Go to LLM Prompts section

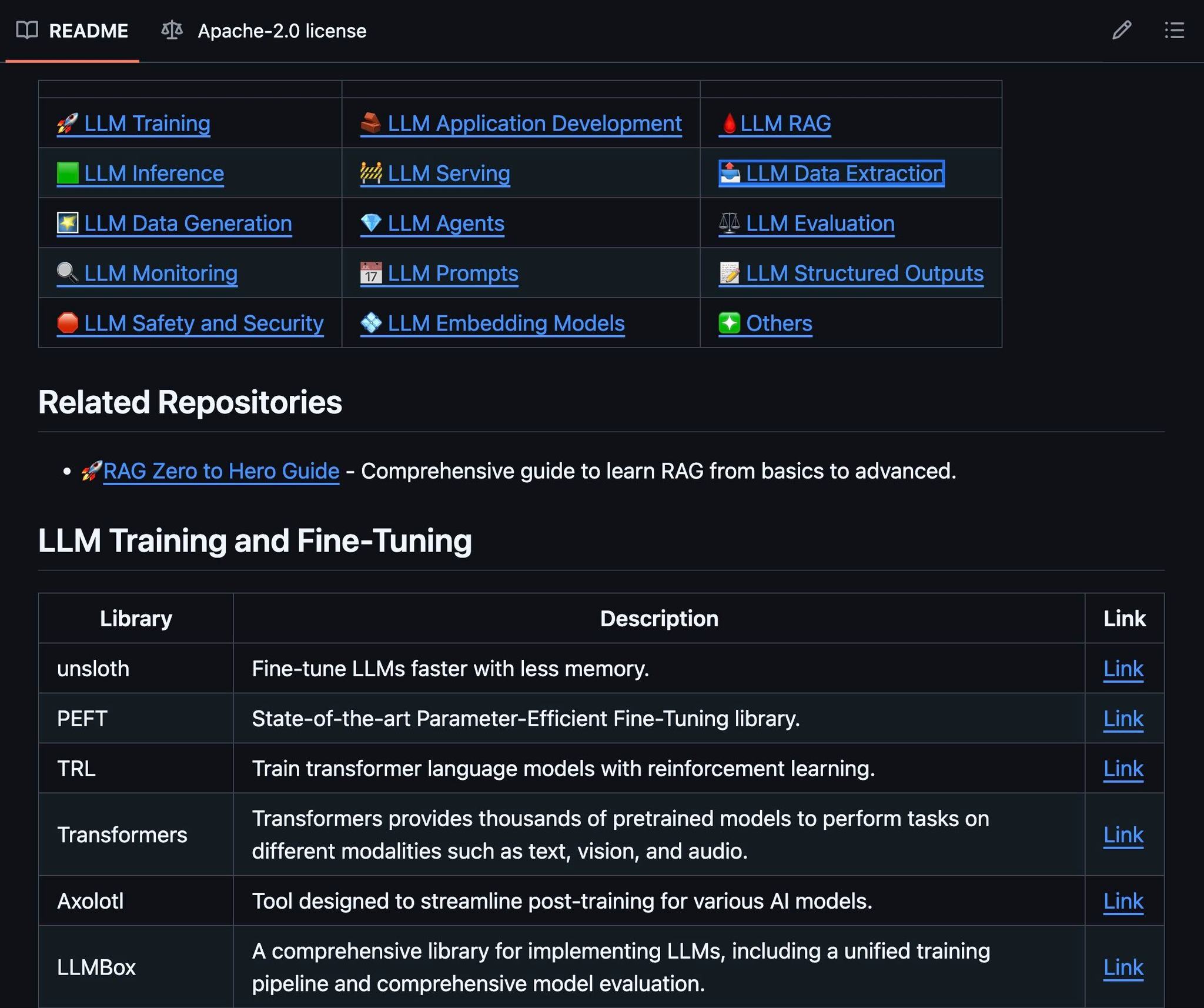(439, 273)
